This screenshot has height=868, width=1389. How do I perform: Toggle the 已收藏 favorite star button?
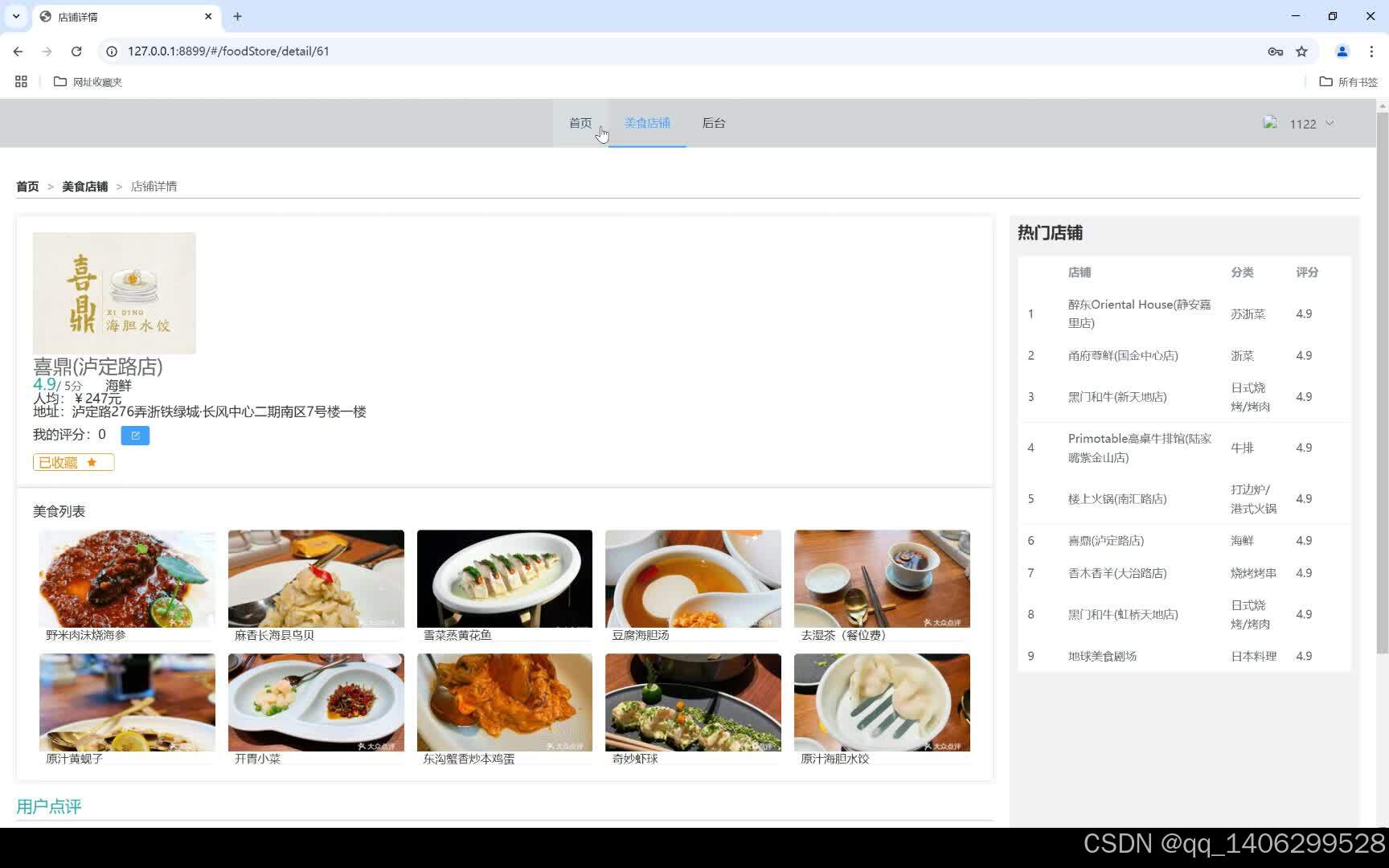click(x=73, y=462)
